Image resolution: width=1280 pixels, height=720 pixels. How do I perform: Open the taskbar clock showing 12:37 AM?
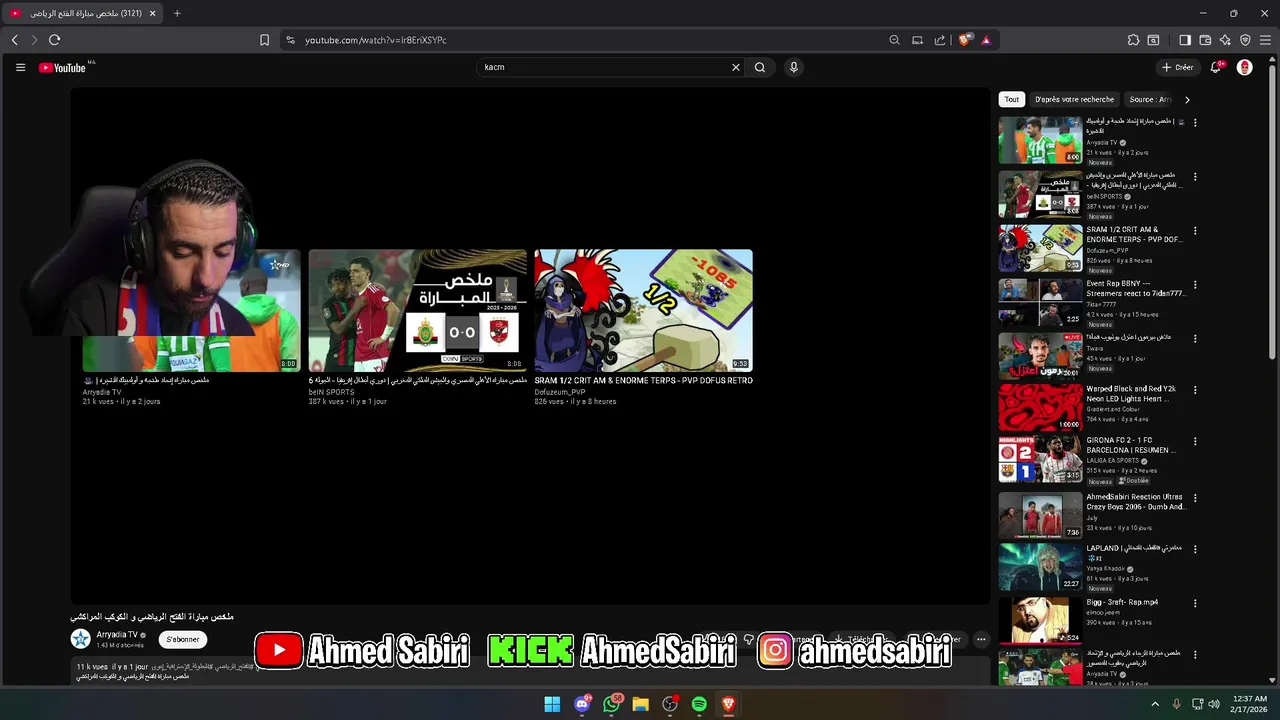click(x=1250, y=704)
